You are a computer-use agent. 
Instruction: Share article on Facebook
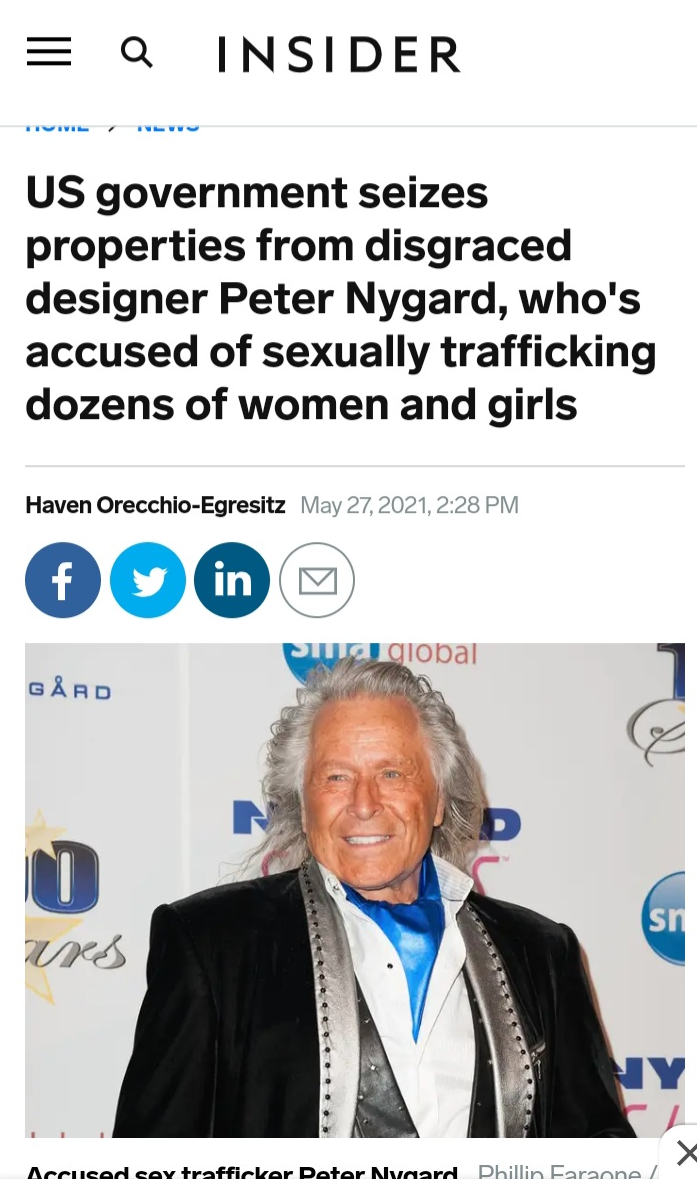tap(63, 580)
